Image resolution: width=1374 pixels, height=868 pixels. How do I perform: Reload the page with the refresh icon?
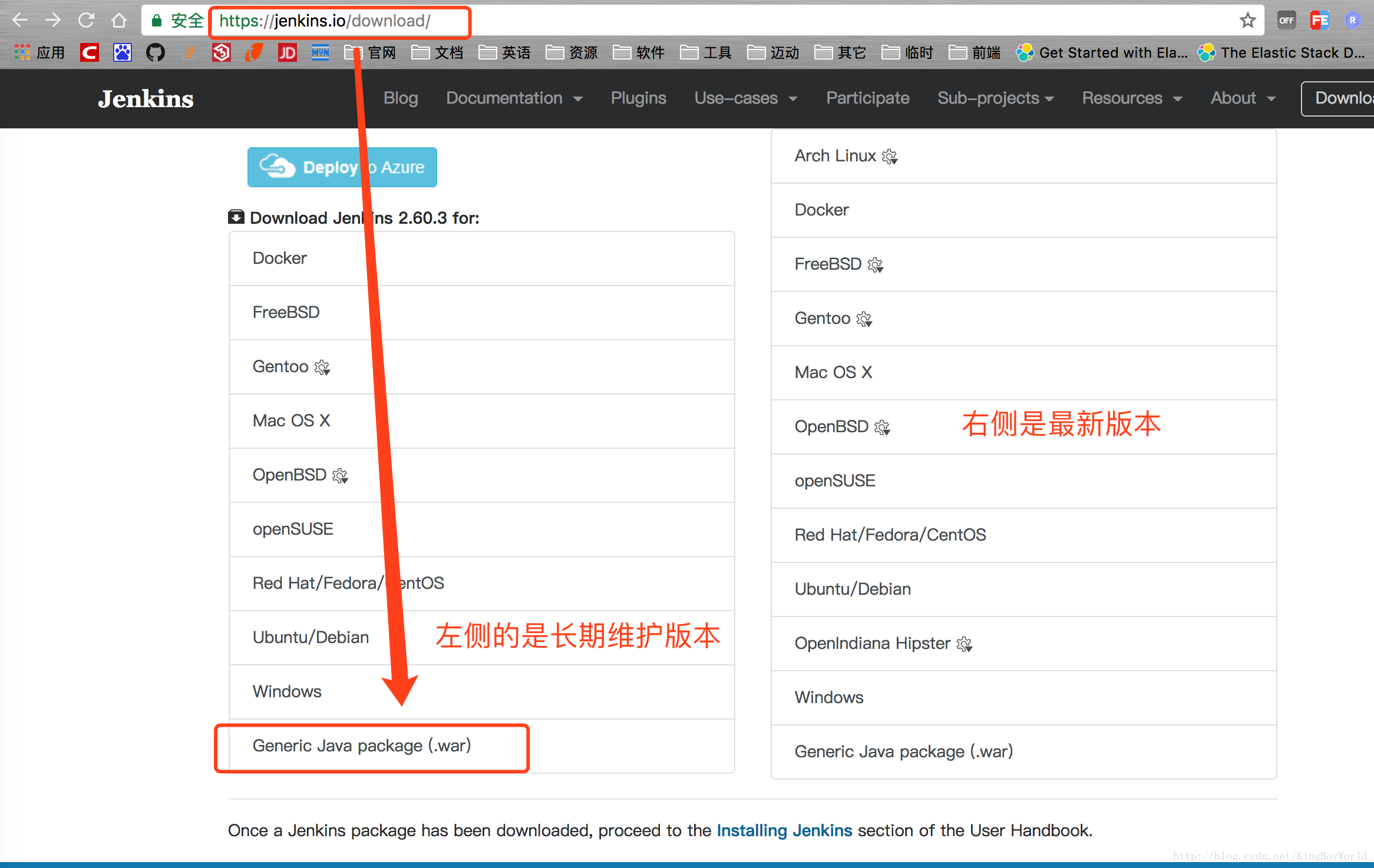[x=86, y=21]
